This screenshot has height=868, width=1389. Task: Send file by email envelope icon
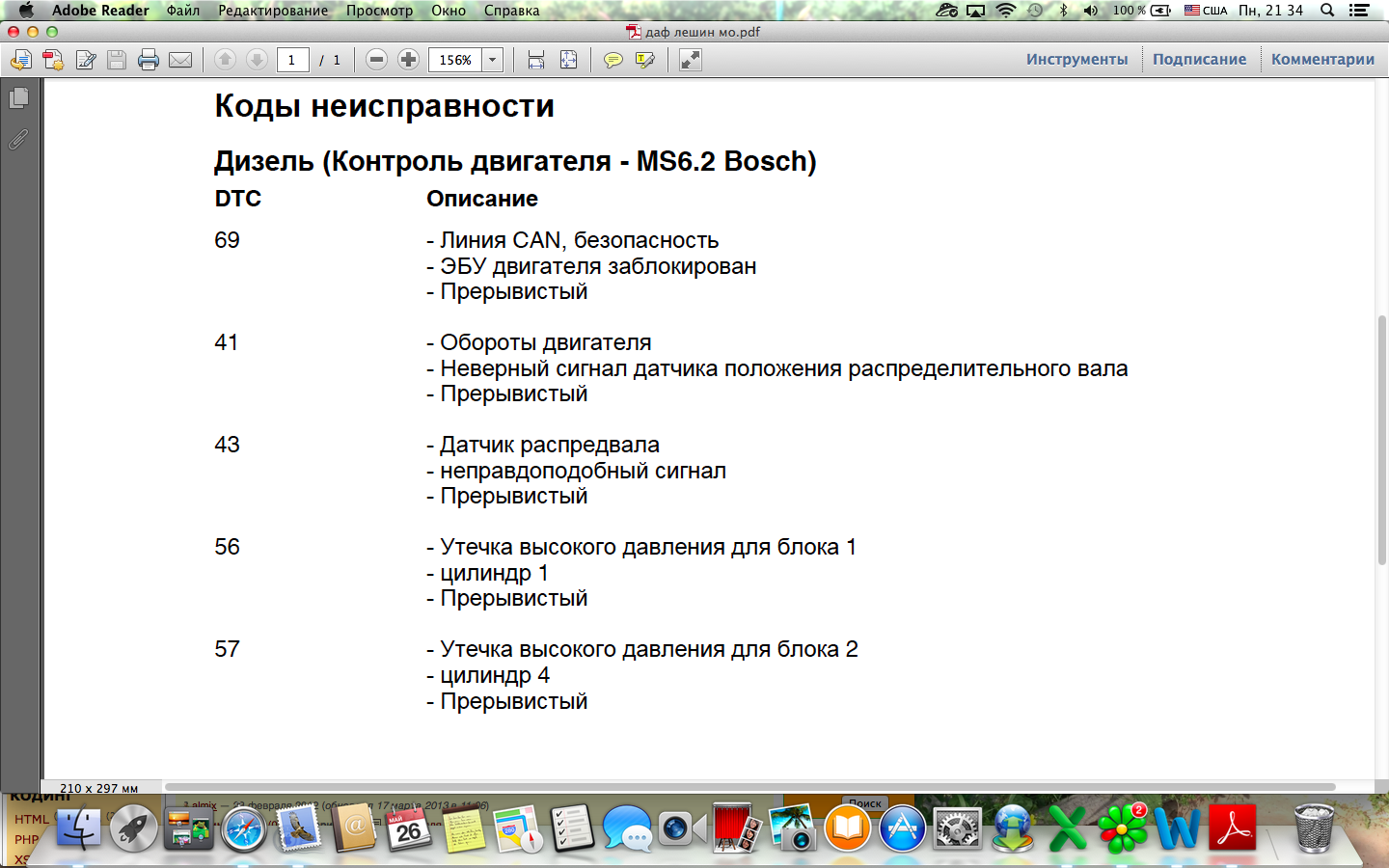180,60
